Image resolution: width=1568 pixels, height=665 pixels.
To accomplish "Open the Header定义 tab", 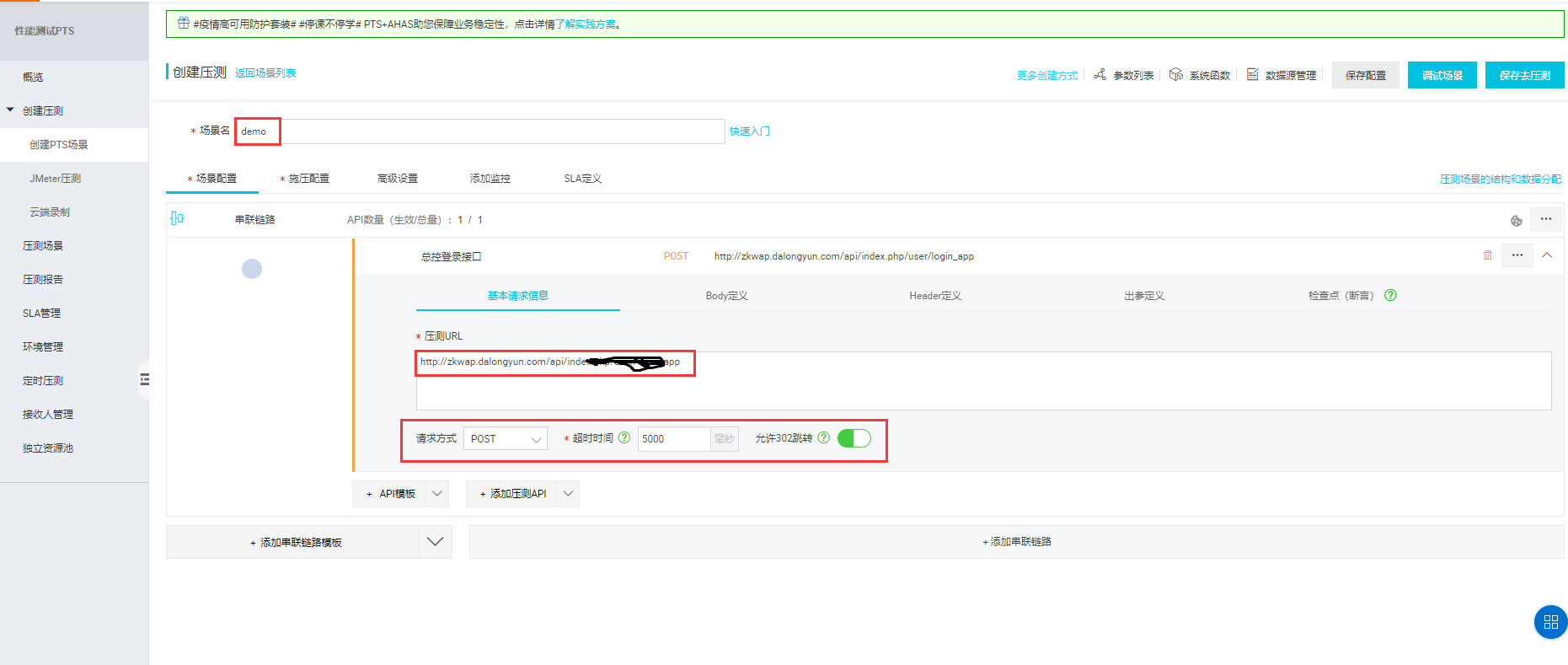I will click(934, 296).
